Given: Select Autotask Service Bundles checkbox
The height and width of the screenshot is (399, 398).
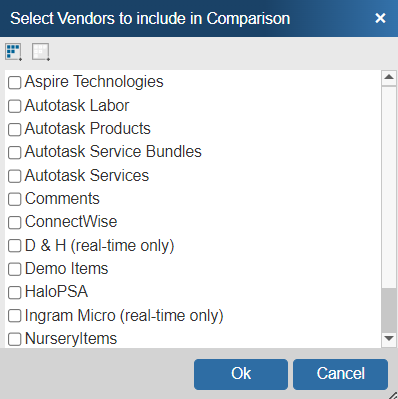Looking at the screenshot, I should 15,152.
